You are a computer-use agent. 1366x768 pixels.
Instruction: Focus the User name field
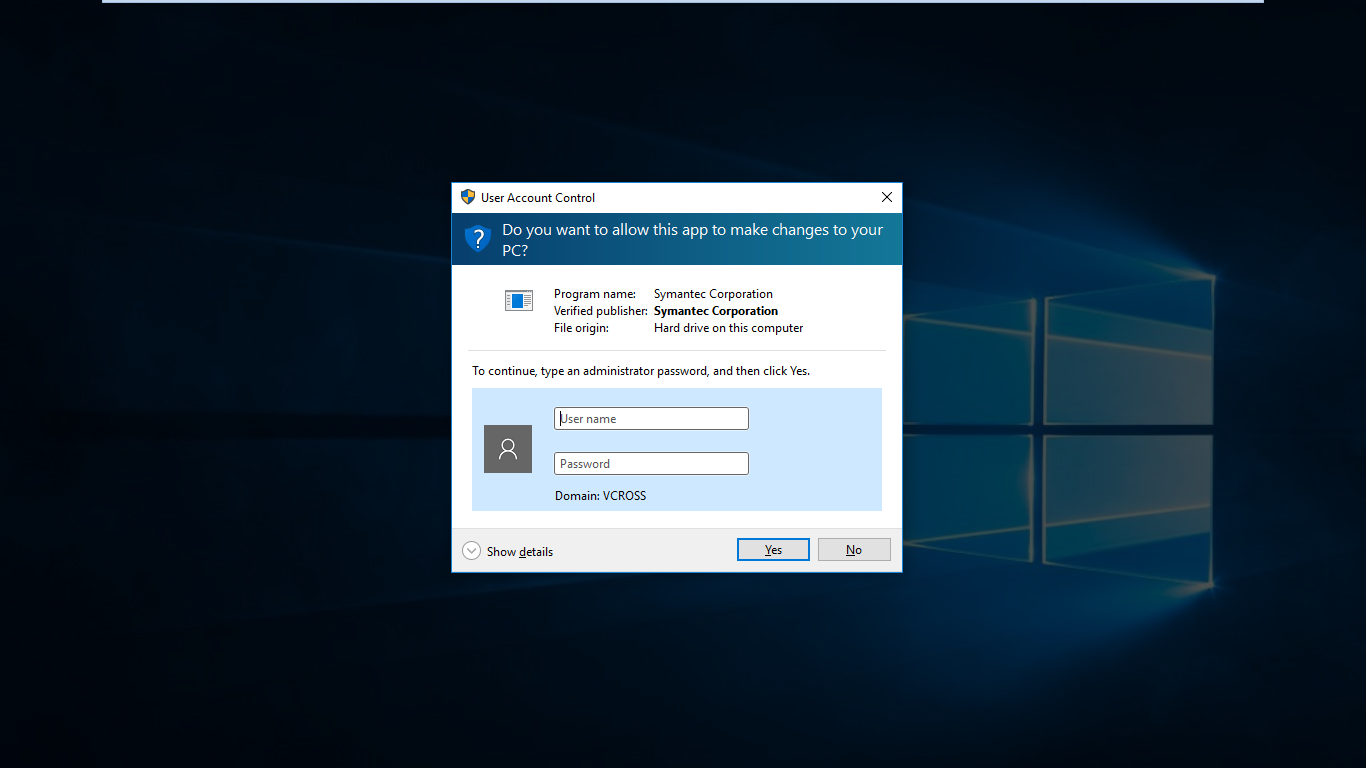(x=651, y=419)
